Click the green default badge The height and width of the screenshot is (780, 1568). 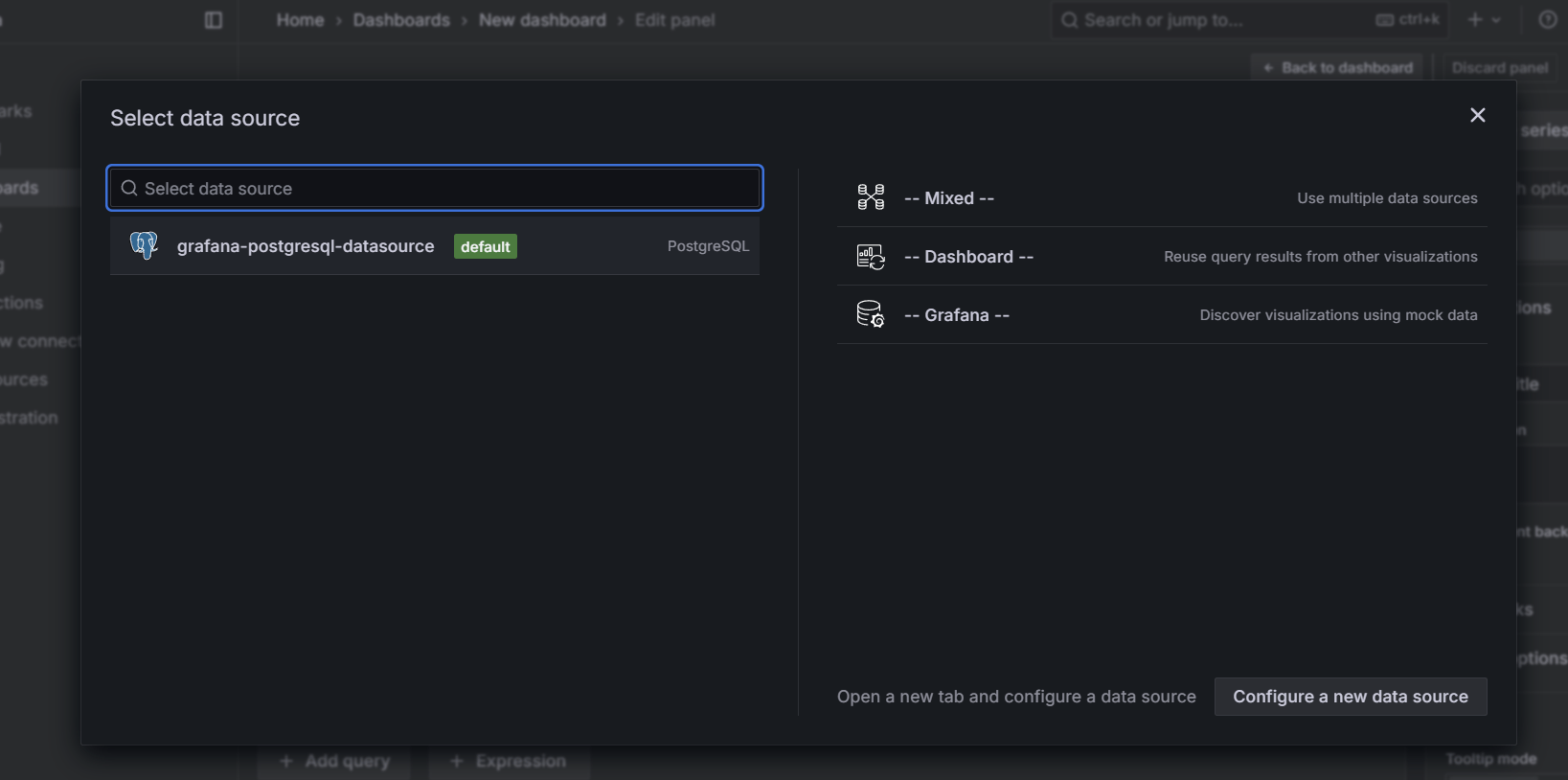coord(486,246)
